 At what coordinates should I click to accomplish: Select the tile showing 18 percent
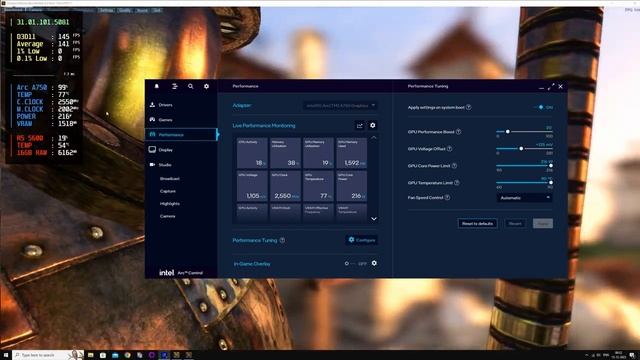click(252, 153)
